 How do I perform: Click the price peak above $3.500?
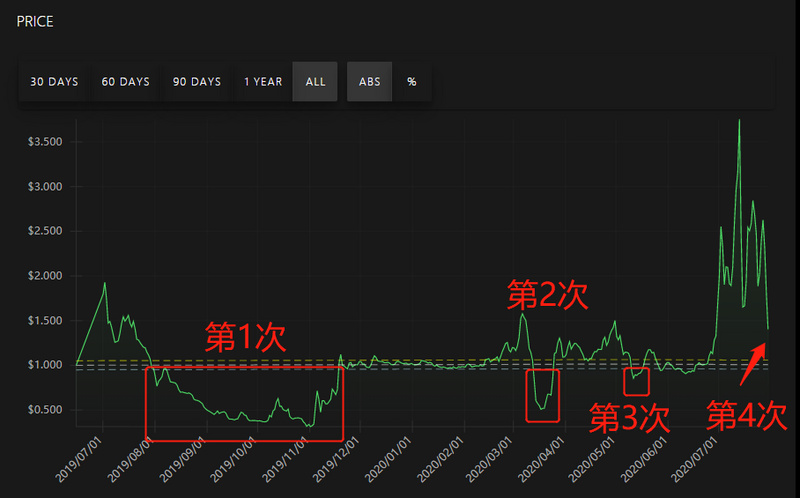739,121
